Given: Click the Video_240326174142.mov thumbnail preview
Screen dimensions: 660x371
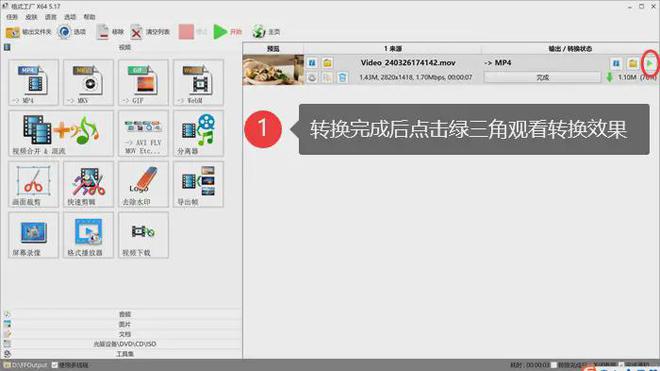Looking at the screenshot, I should point(273,70).
